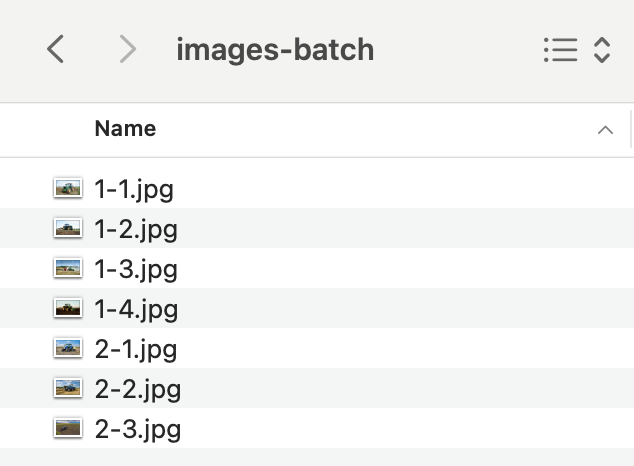Open the list view options button
The width and height of the screenshot is (634, 466).
pos(560,50)
